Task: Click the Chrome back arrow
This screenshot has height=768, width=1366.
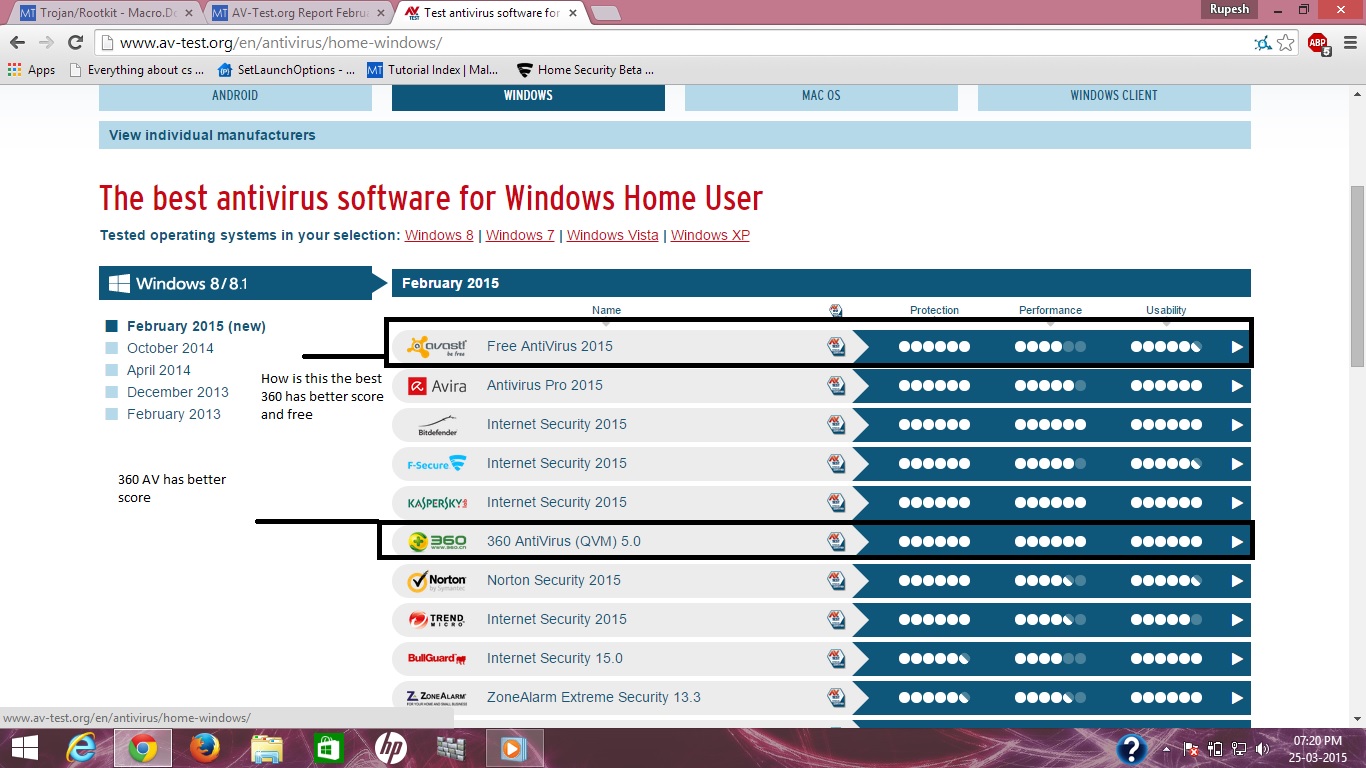Action: [x=17, y=43]
